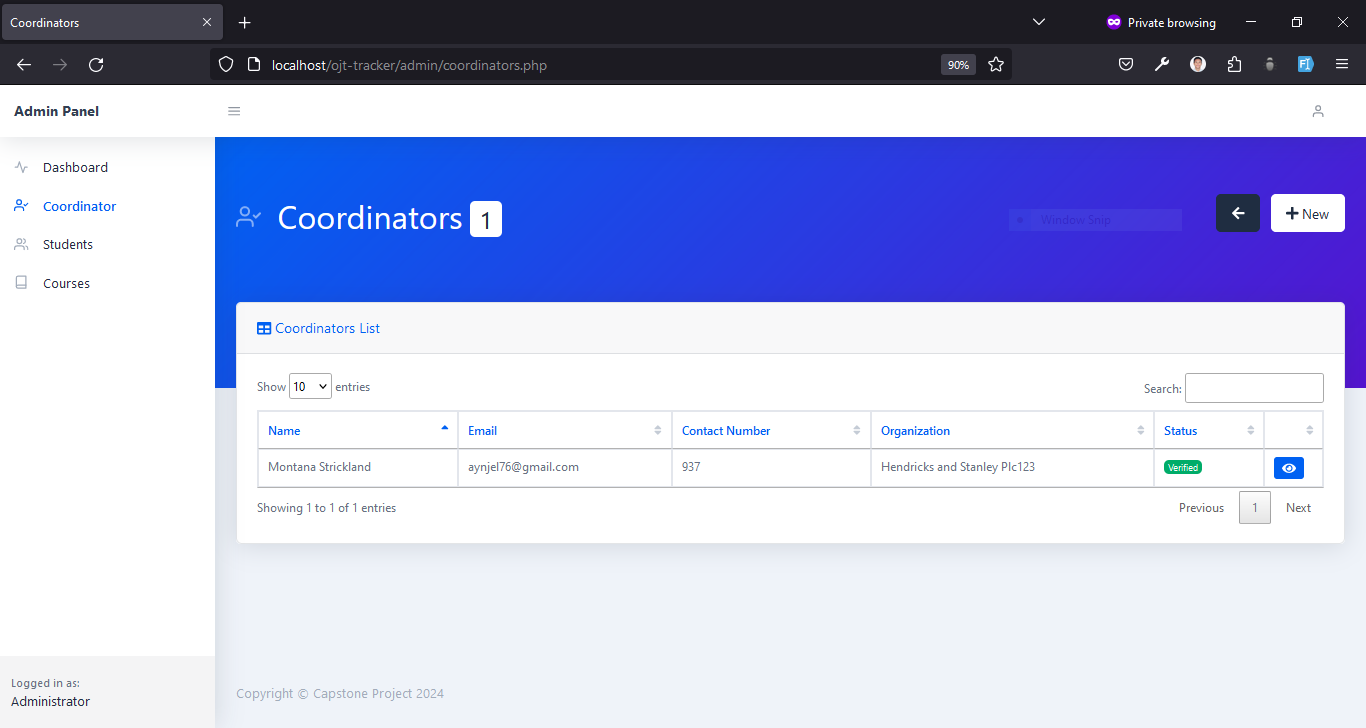Go to Courses in the sidebar
This screenshot has width=1366, height=728.
click(x=66, y=283)
